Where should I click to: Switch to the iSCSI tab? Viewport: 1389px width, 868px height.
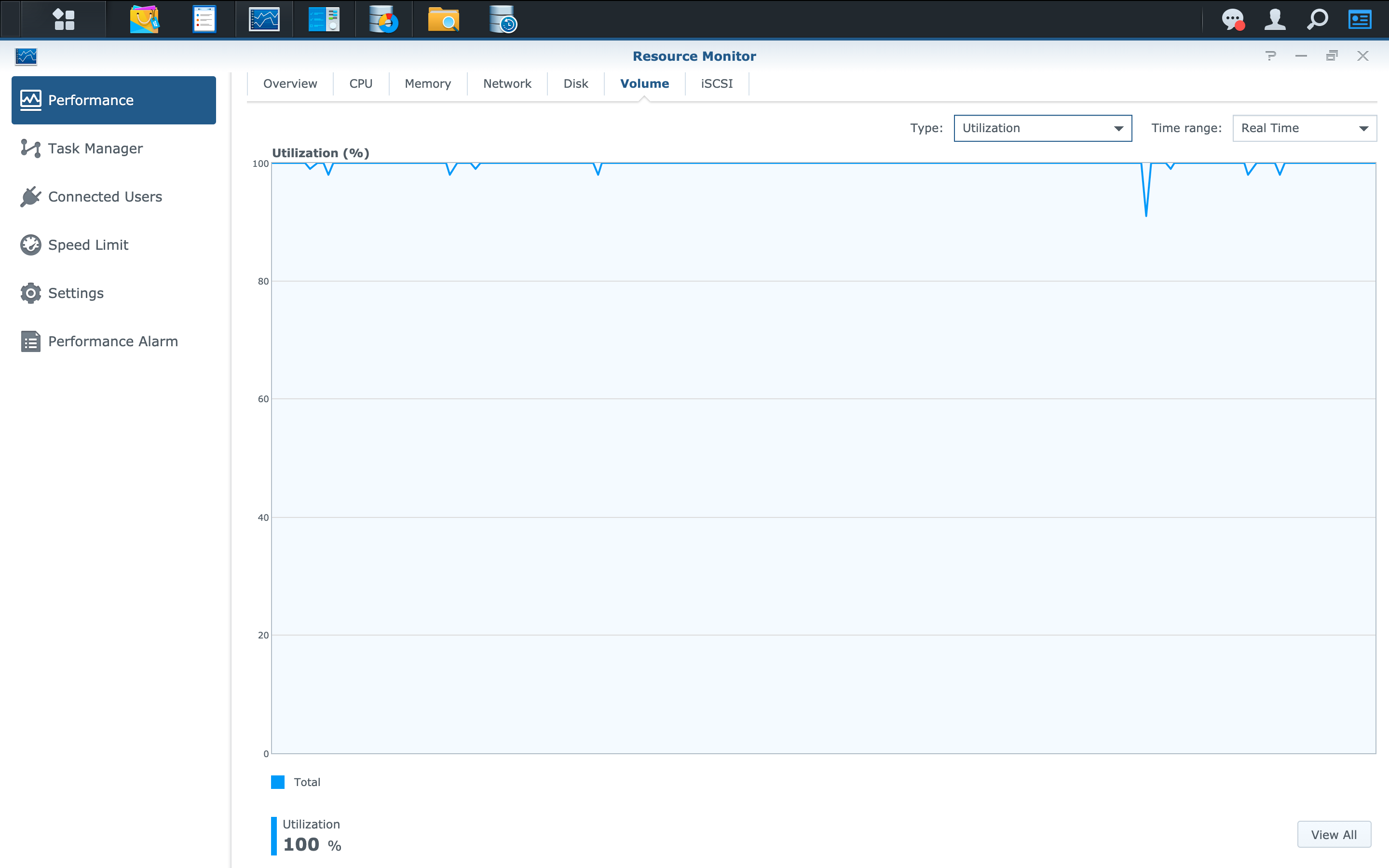717,84
